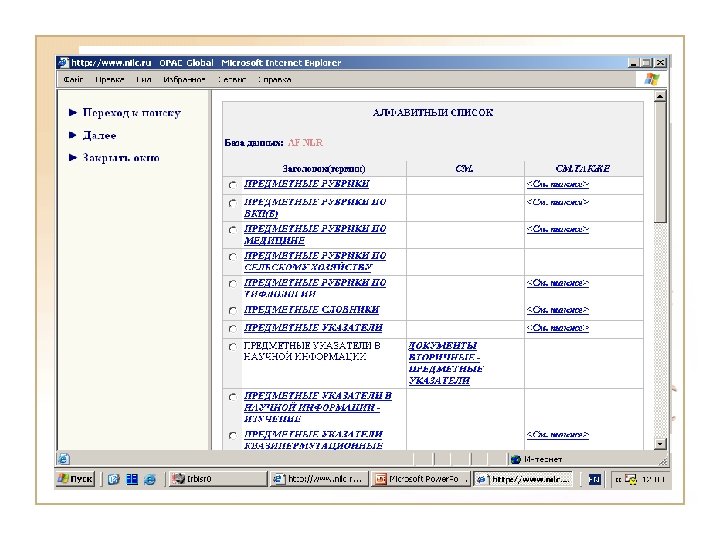The width and height of the screenshot is (720, 540).
Task: Open the Пуск start button
Action: [75, 479]
